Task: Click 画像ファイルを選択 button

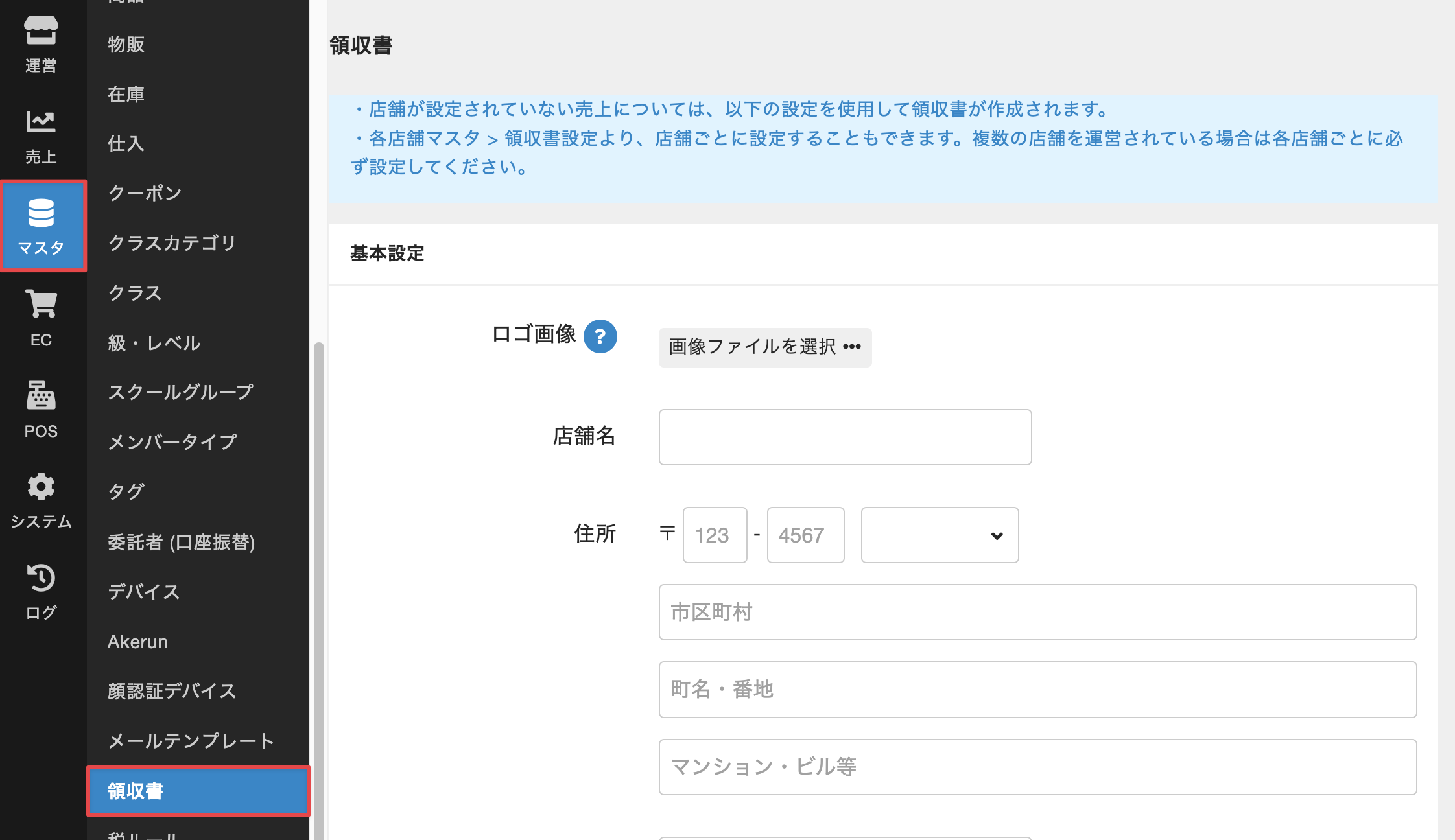Action: [765, 347]
